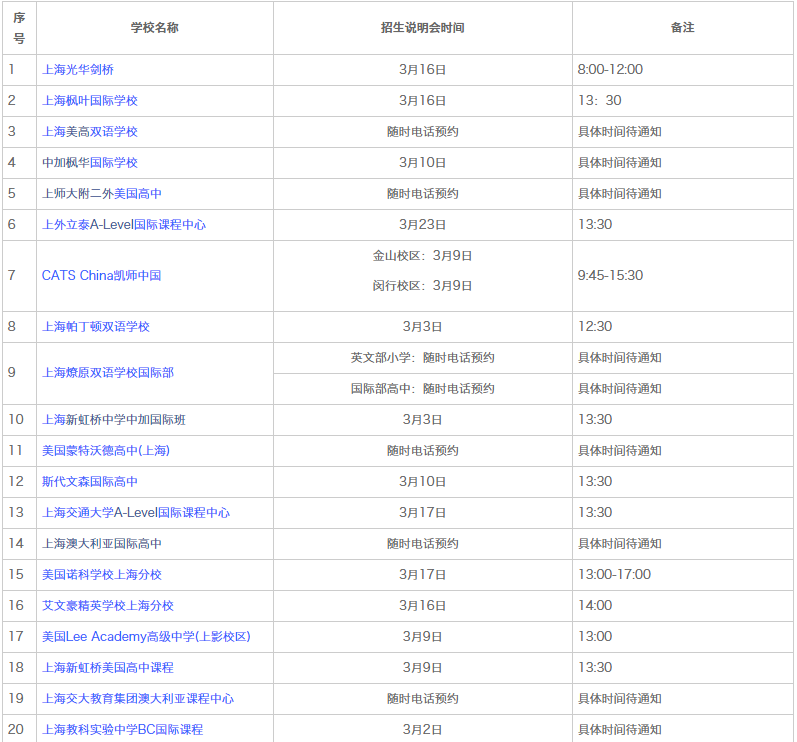The height and width of the screenshot is (742, 797).
Task: Select the 3月3日 date for 上海帕丁顿双语学校
Action: 422,326
